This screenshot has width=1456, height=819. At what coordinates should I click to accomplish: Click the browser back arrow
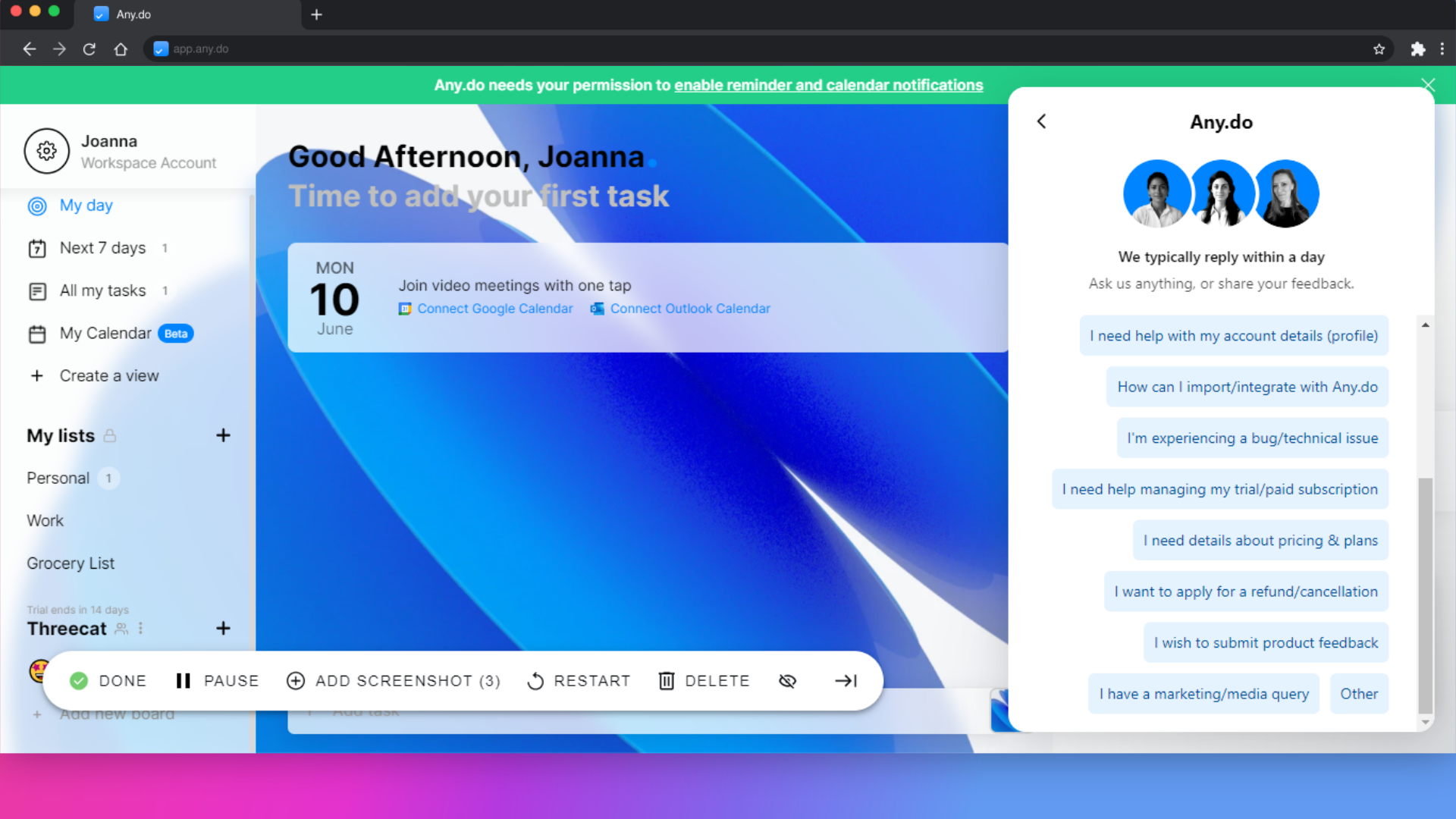(x=29, y=49)
